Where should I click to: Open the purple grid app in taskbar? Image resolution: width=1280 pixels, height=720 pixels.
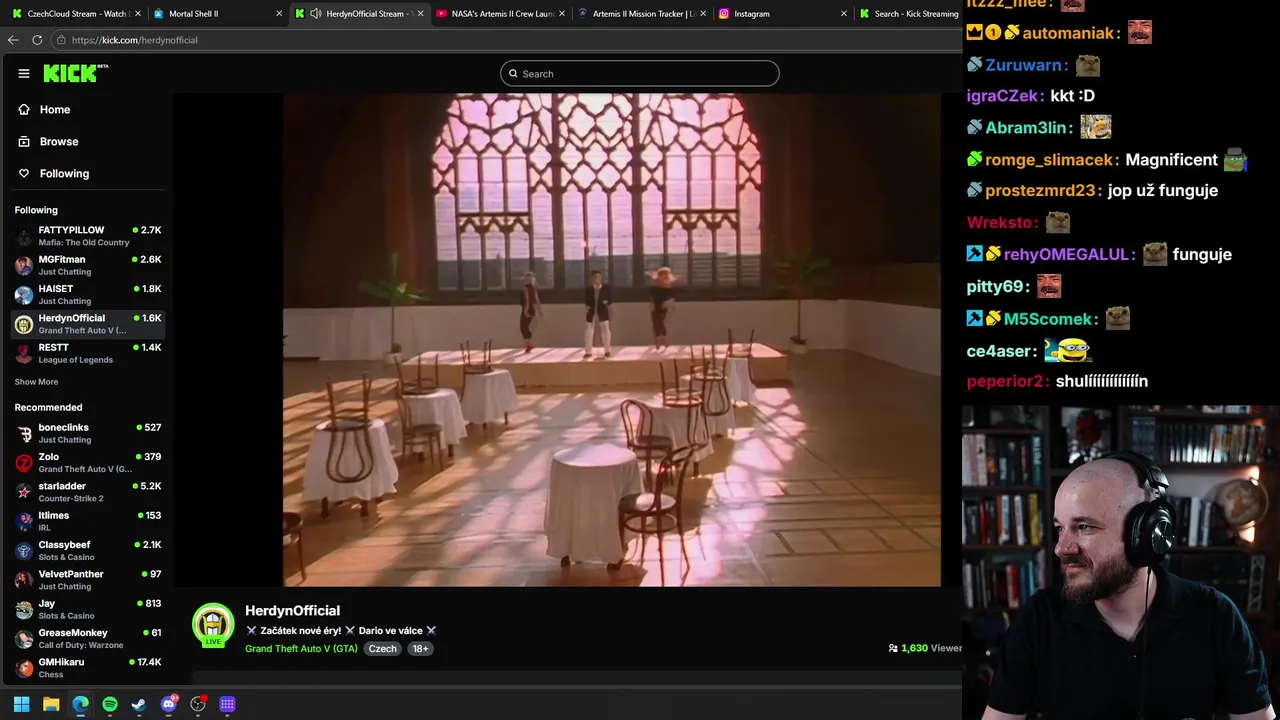point(227,704)
